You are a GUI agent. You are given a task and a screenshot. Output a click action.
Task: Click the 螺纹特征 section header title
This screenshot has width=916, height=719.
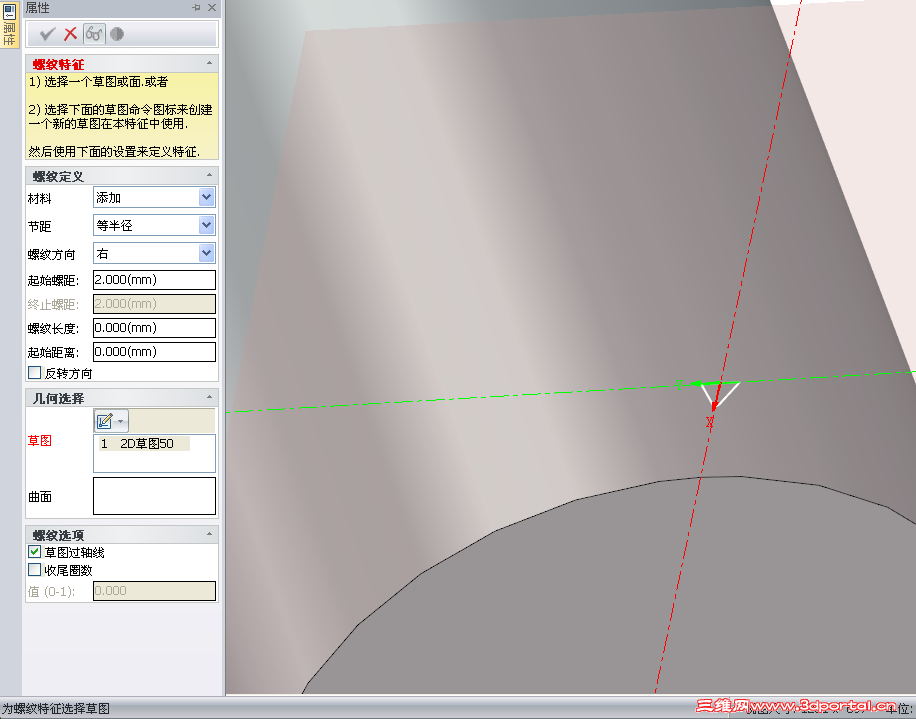(x=58, y=64)
